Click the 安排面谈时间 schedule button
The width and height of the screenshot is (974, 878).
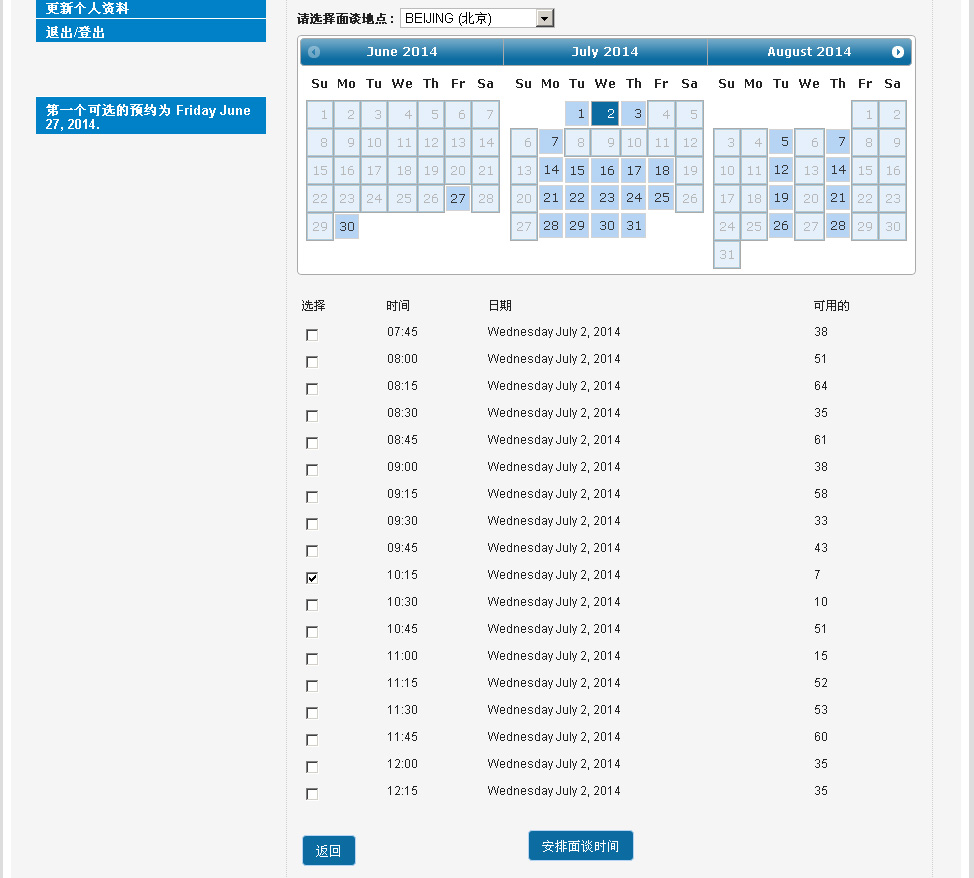(x=580, y=846)
